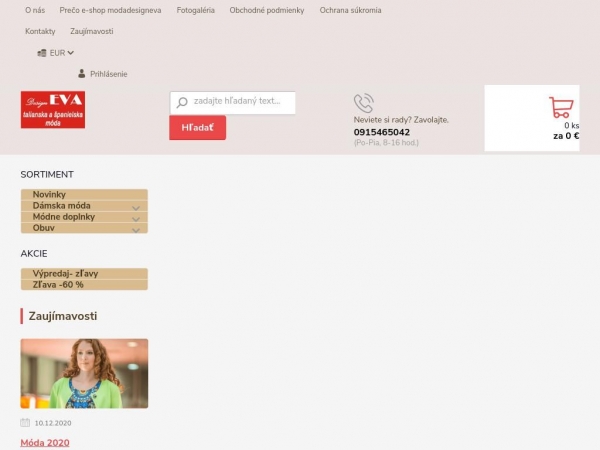Expand the Obuv category chevron
The width and height of the screenshot is (600, 450).
click(x=135, y=230)
